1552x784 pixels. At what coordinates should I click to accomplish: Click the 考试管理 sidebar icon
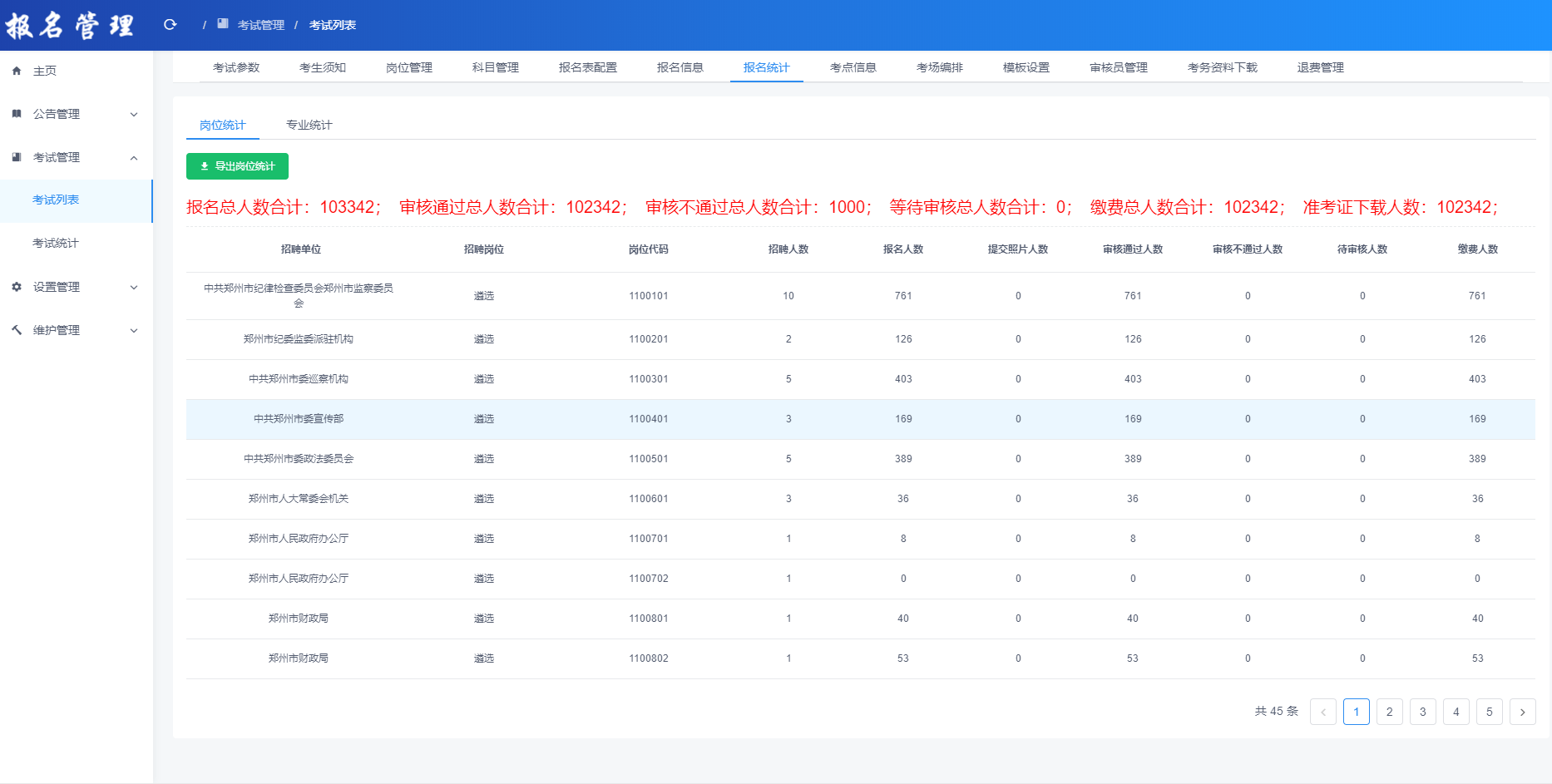point(17,157)
